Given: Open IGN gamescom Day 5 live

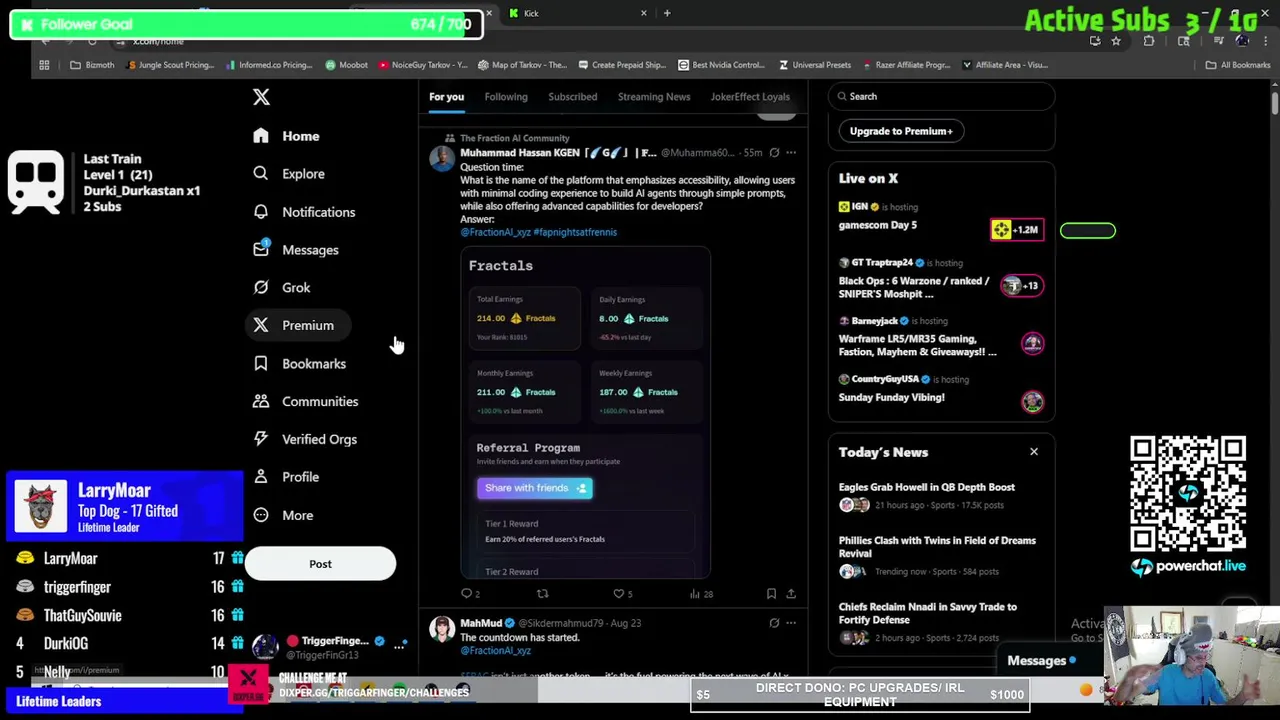Looking at the screenshot, I should click(x=941, y=216).
